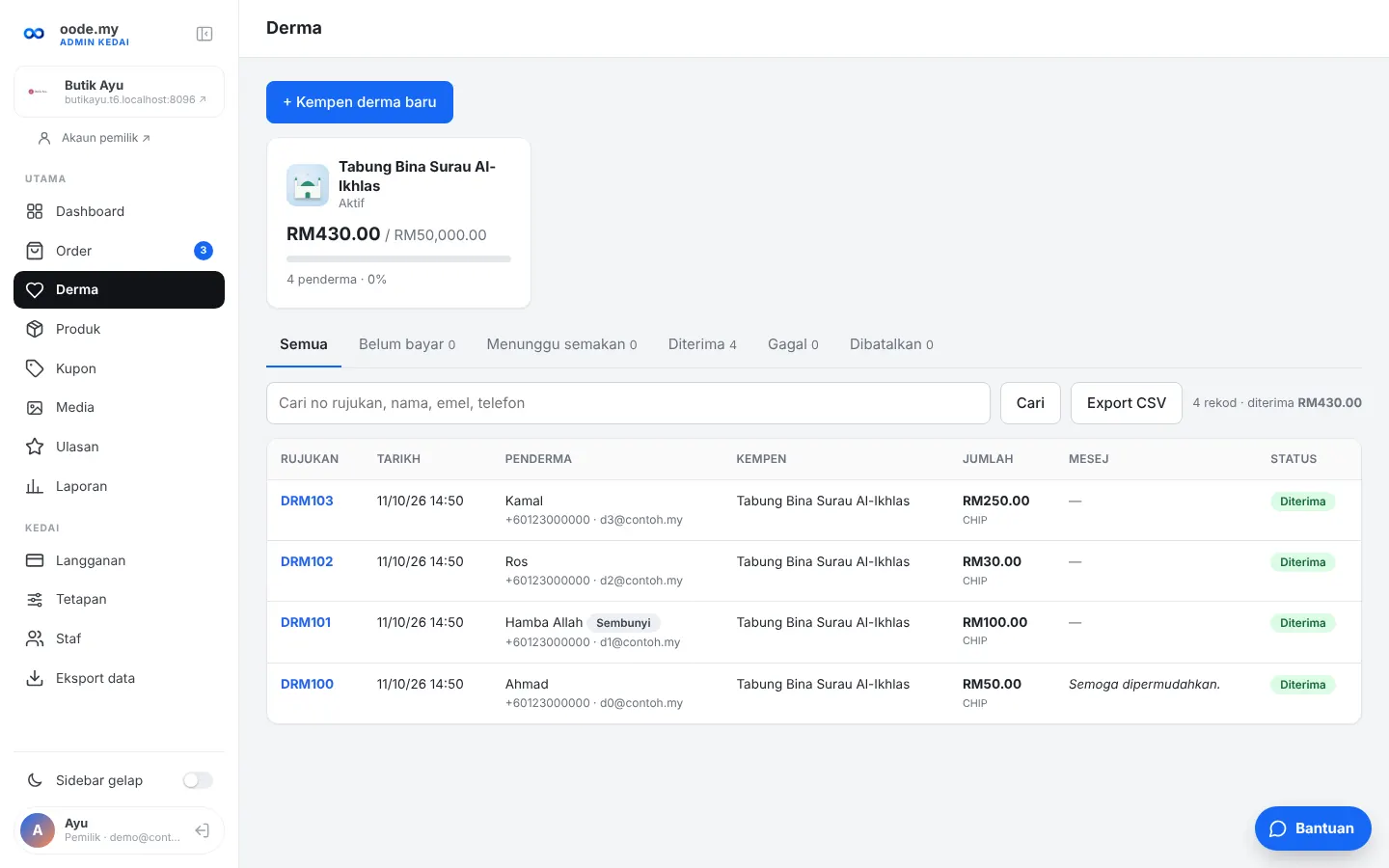Open Order via the shopping bag icon

click(x=35, y=251)
